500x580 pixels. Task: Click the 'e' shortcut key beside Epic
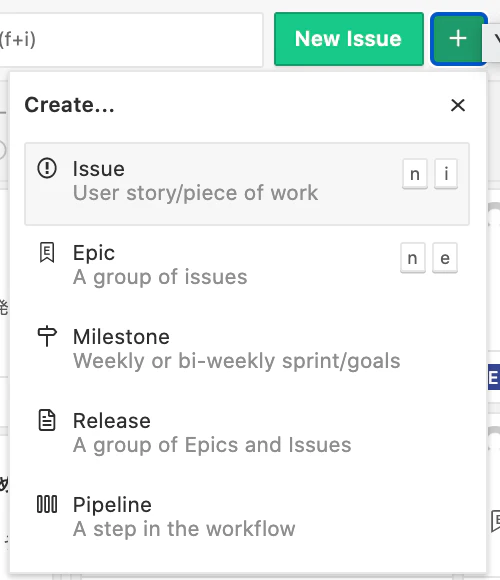(x=445, y=258)
